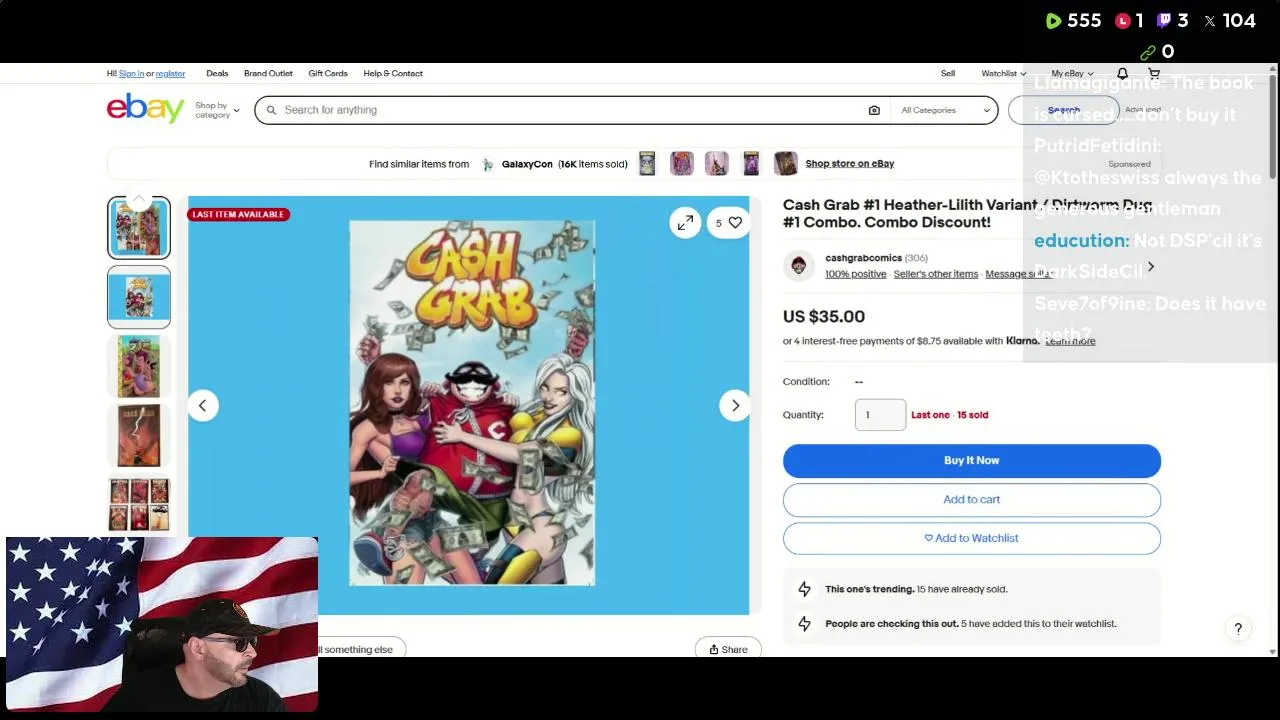Click 'This one's trending' text
Viewport: 1280px width, 720px height.
pos(869,589)
